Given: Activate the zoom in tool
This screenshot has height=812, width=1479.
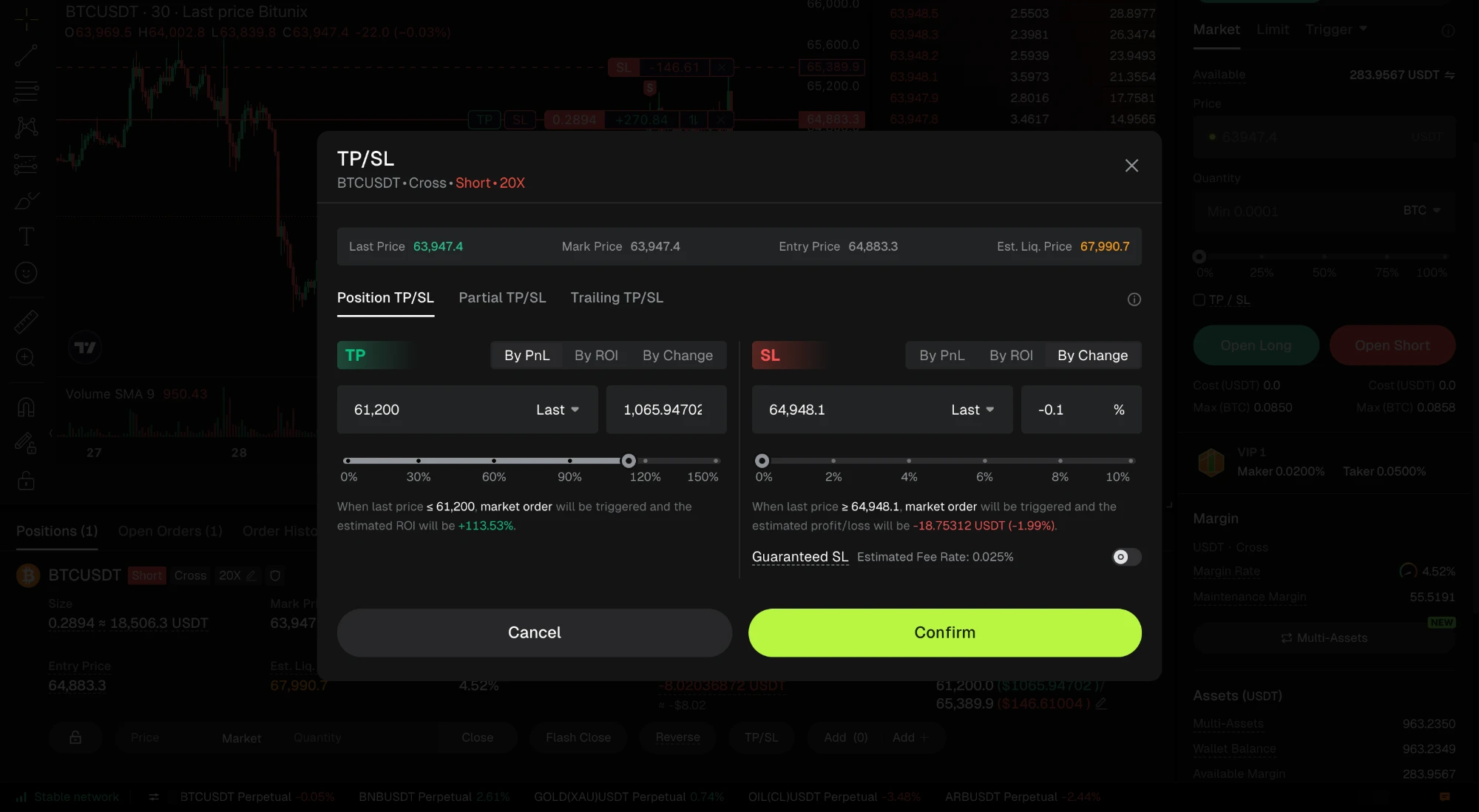Looking at the screenshot, I should pyautogui.click(x=26, y=358).
